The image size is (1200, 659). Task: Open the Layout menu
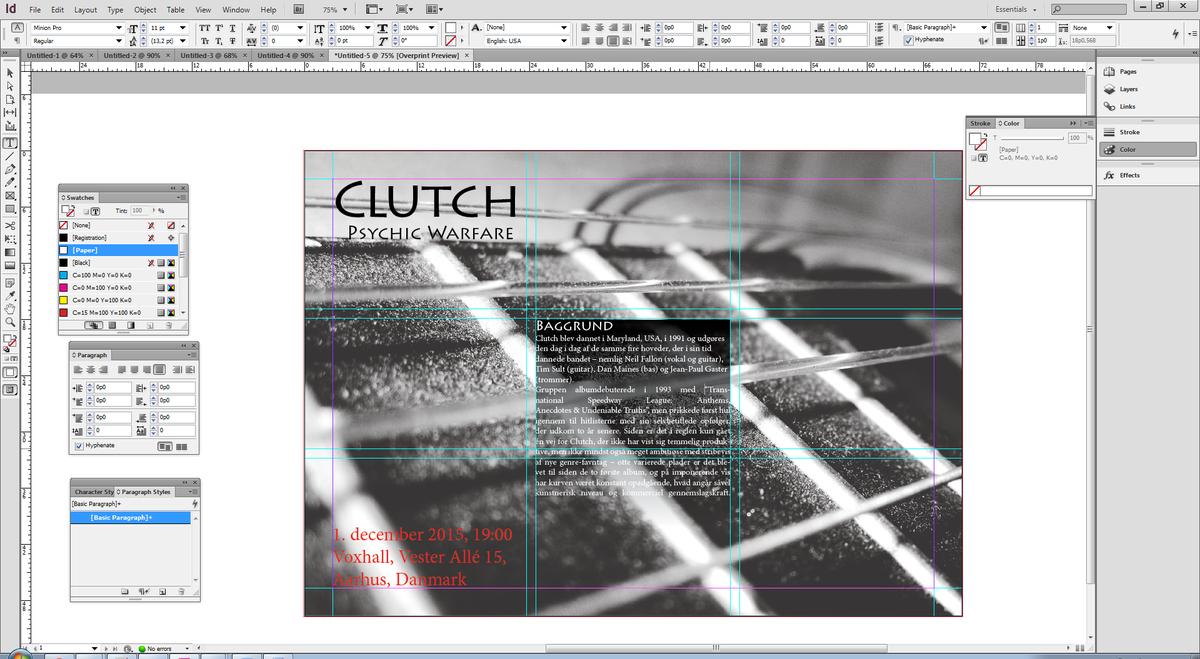point(85,9)
